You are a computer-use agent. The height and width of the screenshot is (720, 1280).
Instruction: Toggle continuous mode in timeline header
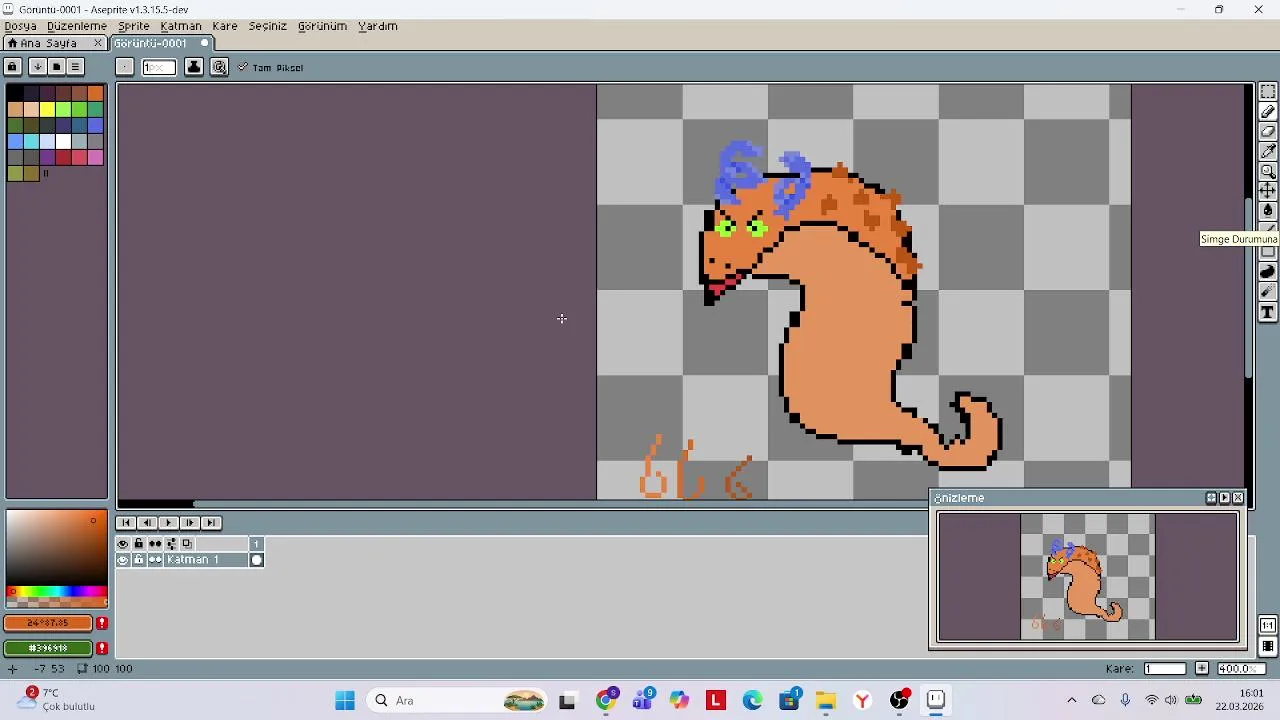point(155,544)
